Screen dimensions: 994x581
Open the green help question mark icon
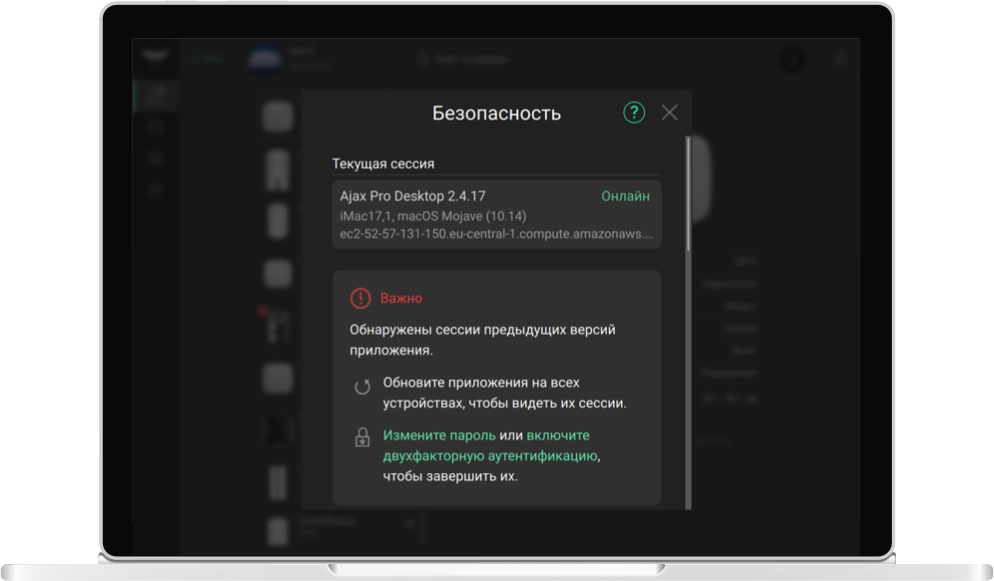634,113
